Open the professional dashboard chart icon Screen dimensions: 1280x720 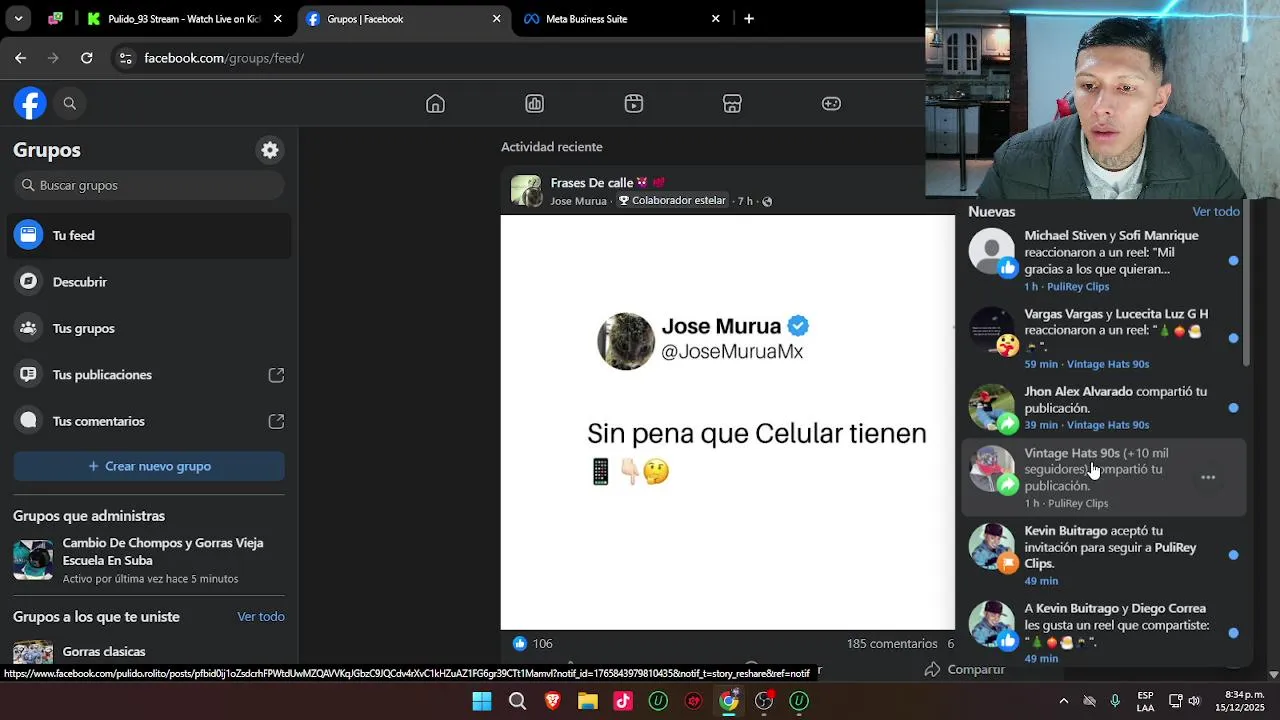pos(534,104)
